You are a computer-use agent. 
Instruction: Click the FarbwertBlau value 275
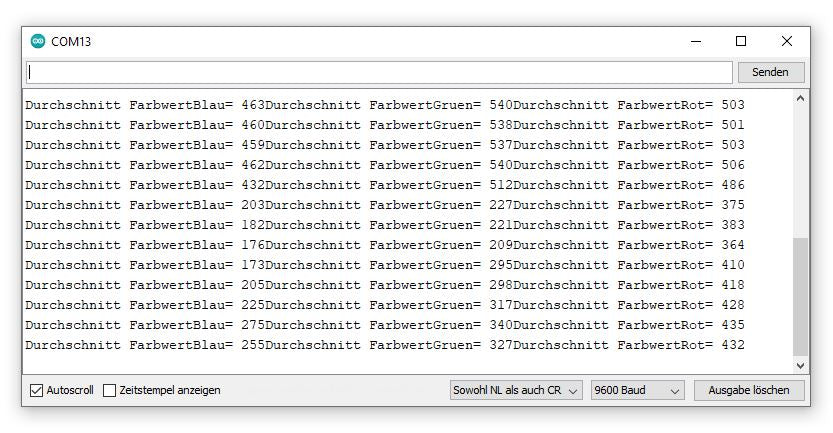click(253, 325)
